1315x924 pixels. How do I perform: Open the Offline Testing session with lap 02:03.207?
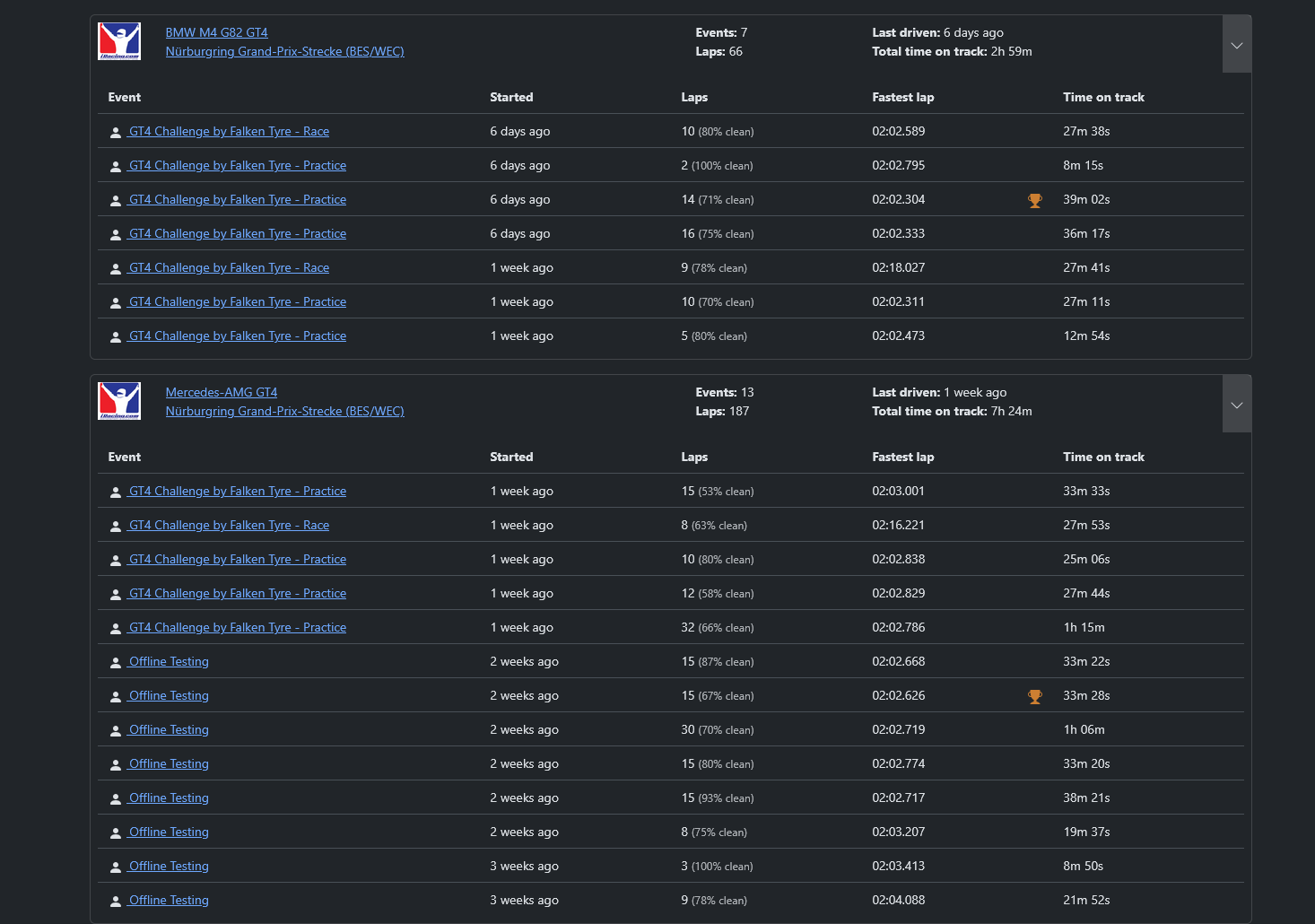coord(169,832)
